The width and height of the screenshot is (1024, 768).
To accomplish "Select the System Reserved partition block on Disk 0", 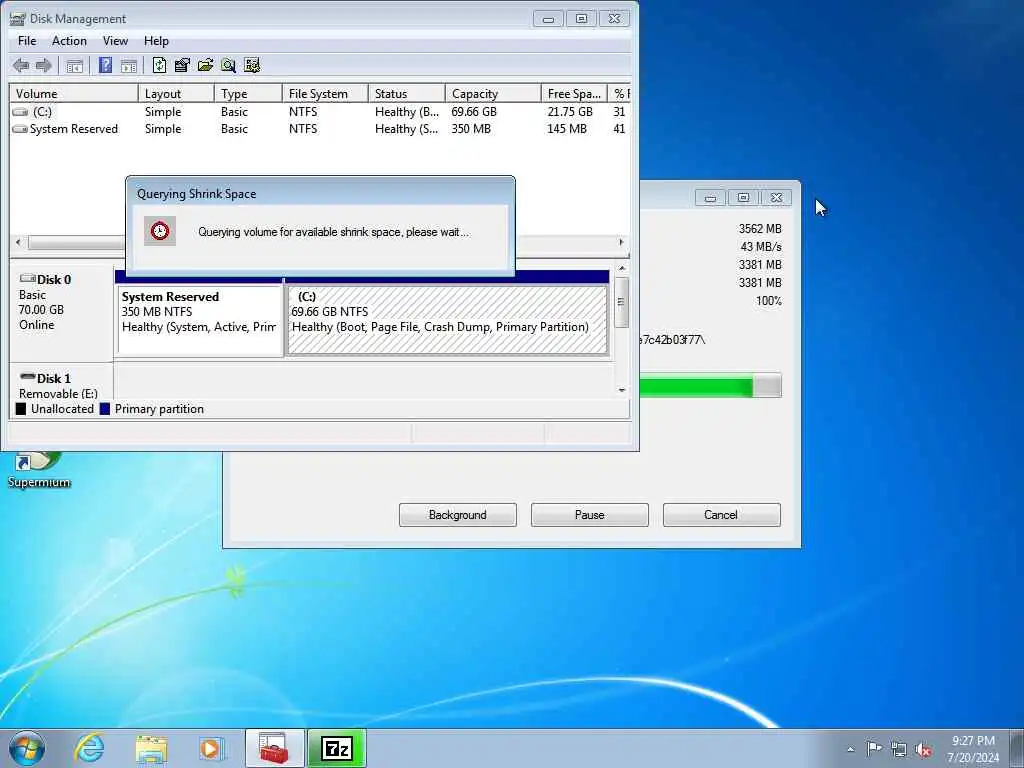I will [200, 320].
